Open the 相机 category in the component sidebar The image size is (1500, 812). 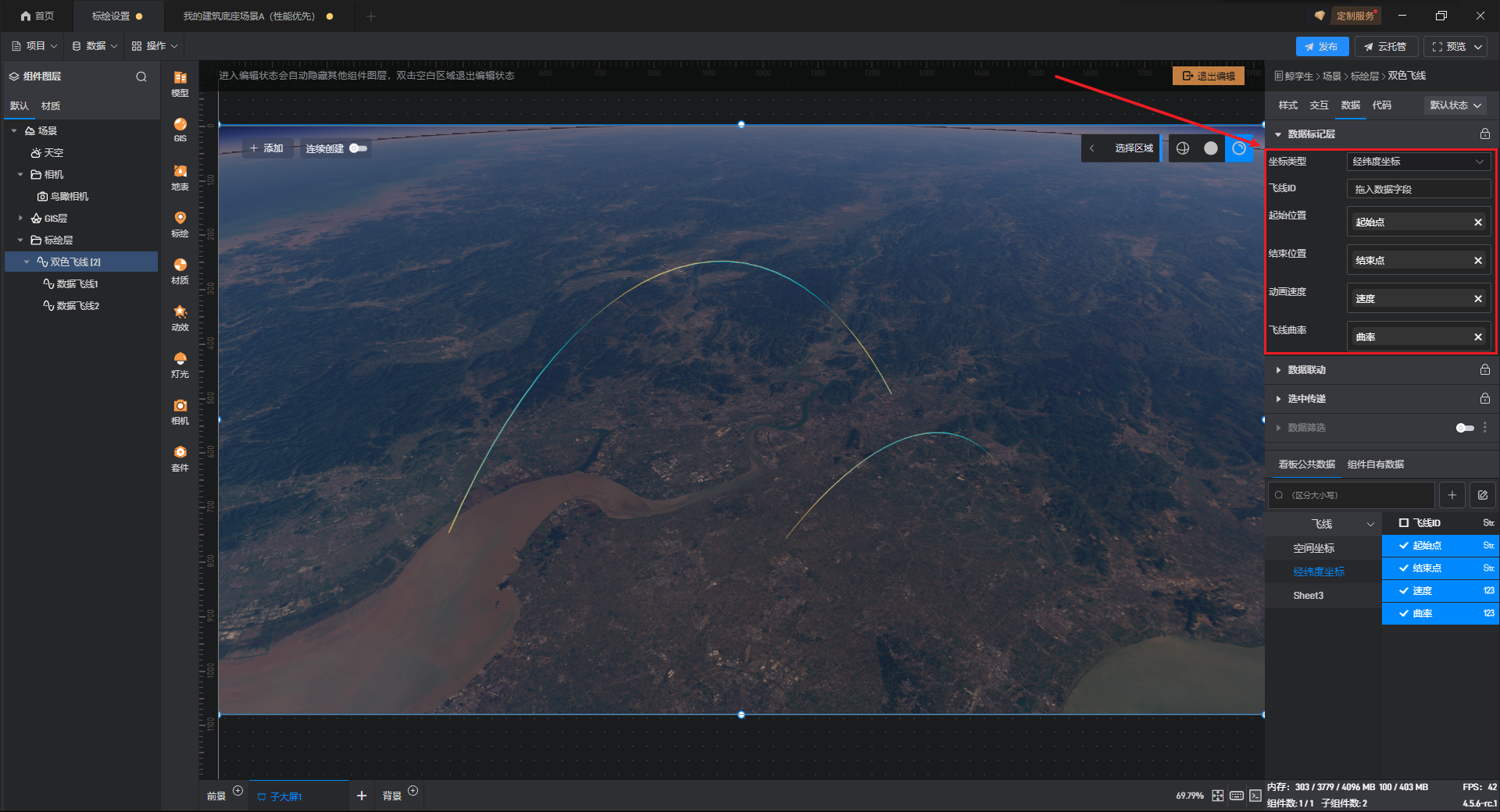(x=180, y=411)
